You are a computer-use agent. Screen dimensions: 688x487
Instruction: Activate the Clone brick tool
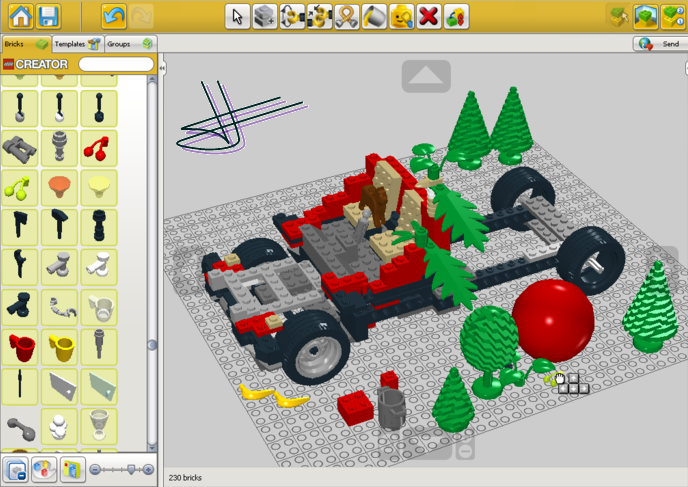click(x=265, y=17)
